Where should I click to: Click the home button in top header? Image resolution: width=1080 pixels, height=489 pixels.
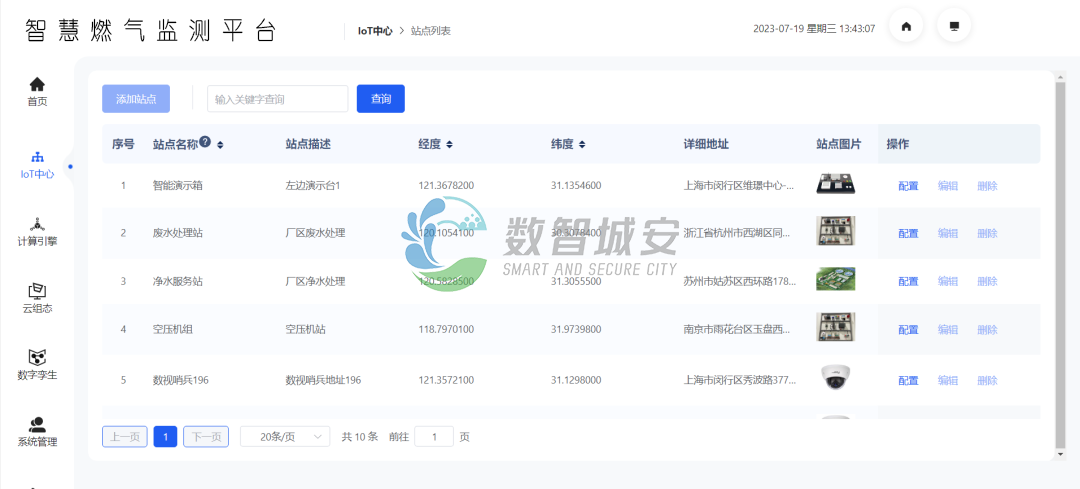coord(906,27)
